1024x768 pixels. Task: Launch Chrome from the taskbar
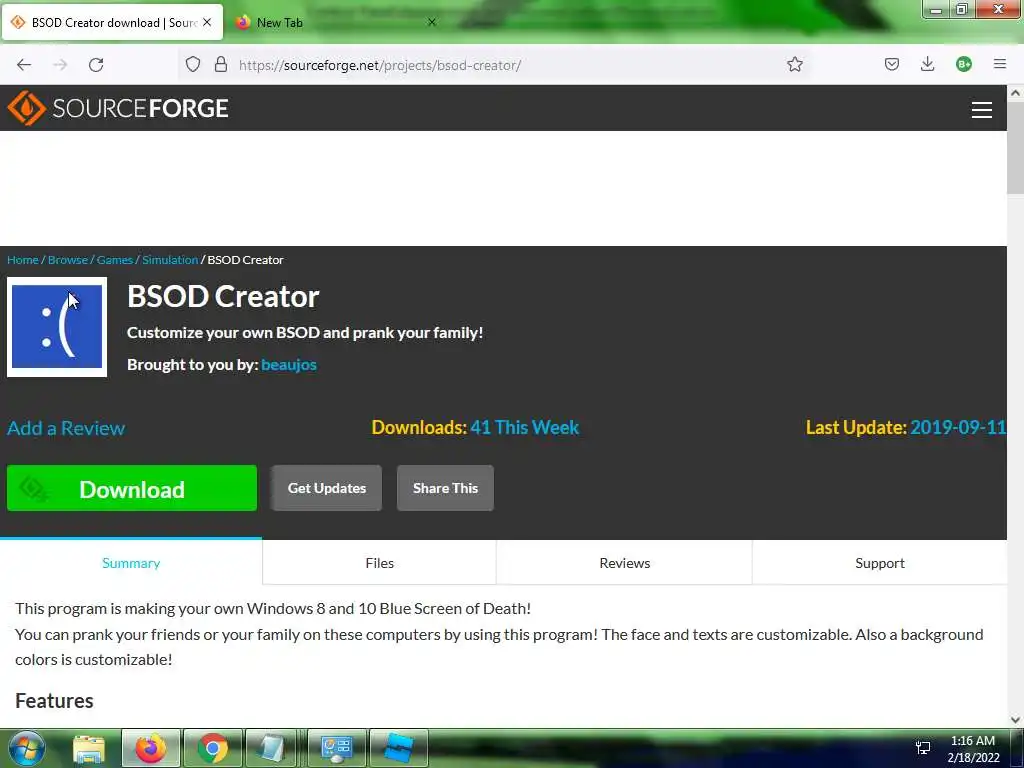click(212, 748)
